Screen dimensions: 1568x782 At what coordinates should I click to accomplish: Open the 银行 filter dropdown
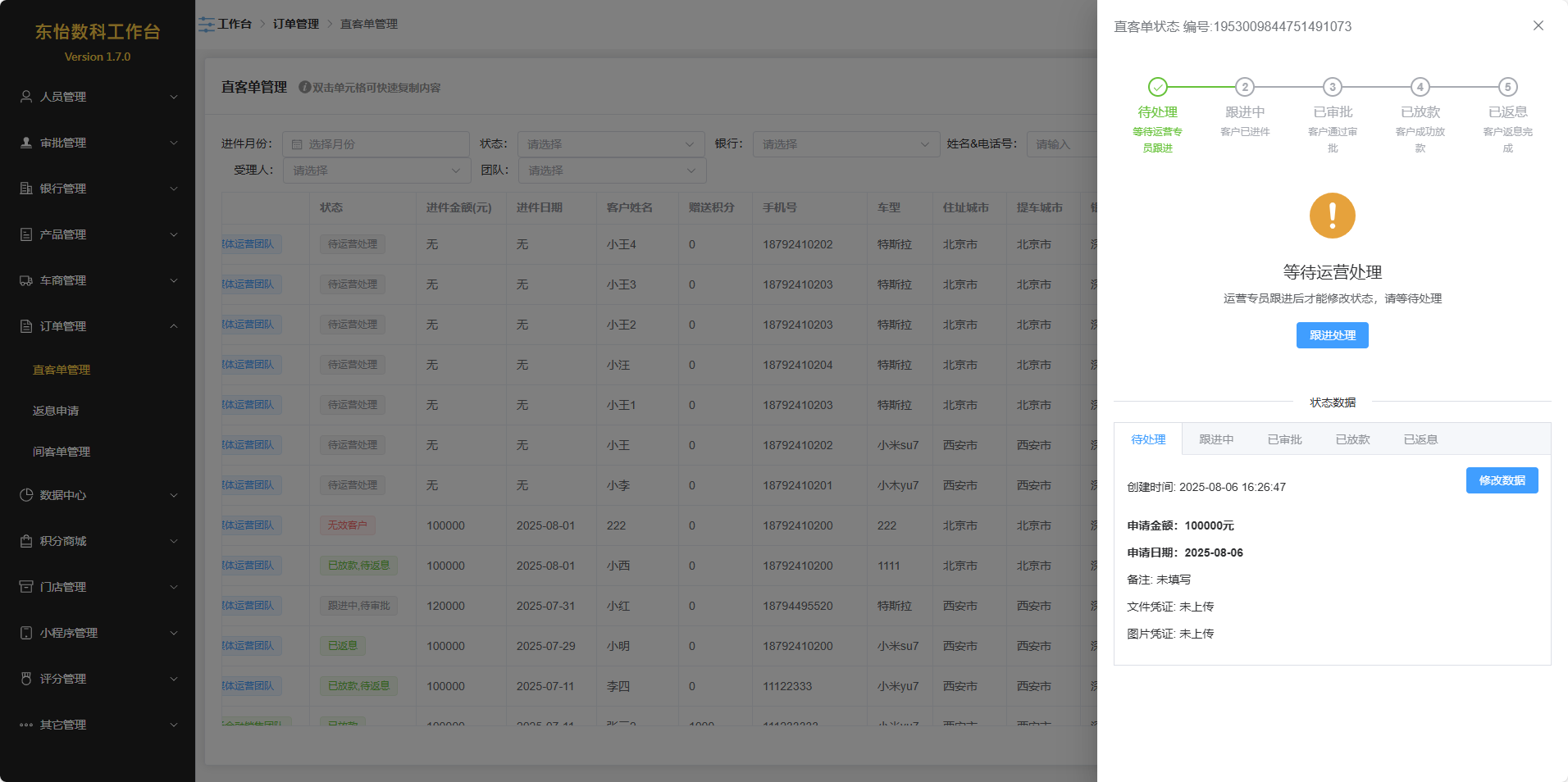coord(846,144)
